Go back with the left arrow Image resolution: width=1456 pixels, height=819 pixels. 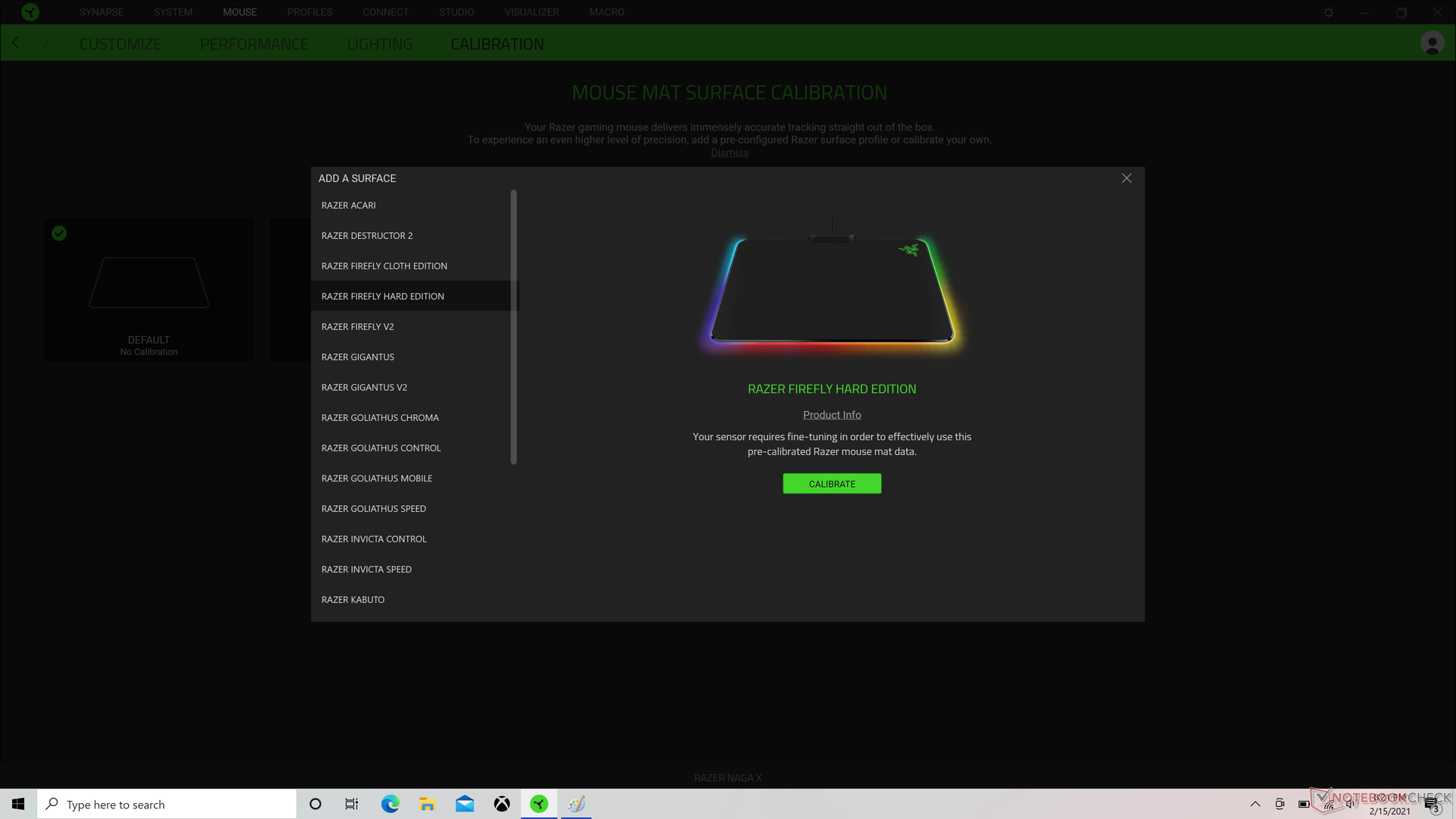click(16, 42)
